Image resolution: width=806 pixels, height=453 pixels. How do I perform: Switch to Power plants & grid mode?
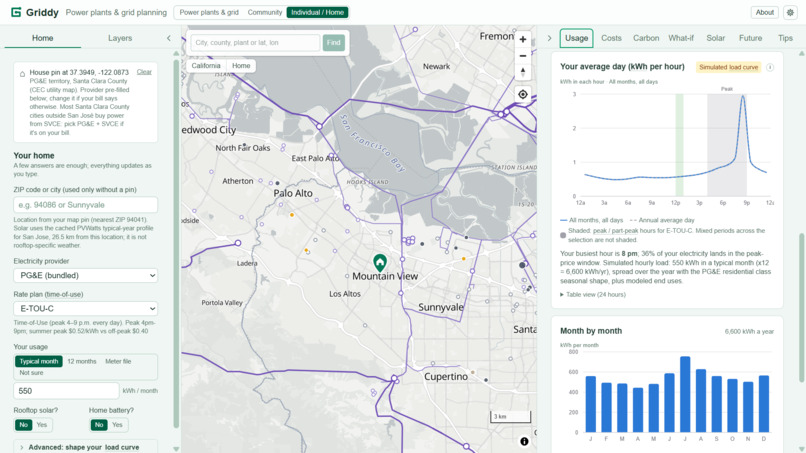point(209,12)
